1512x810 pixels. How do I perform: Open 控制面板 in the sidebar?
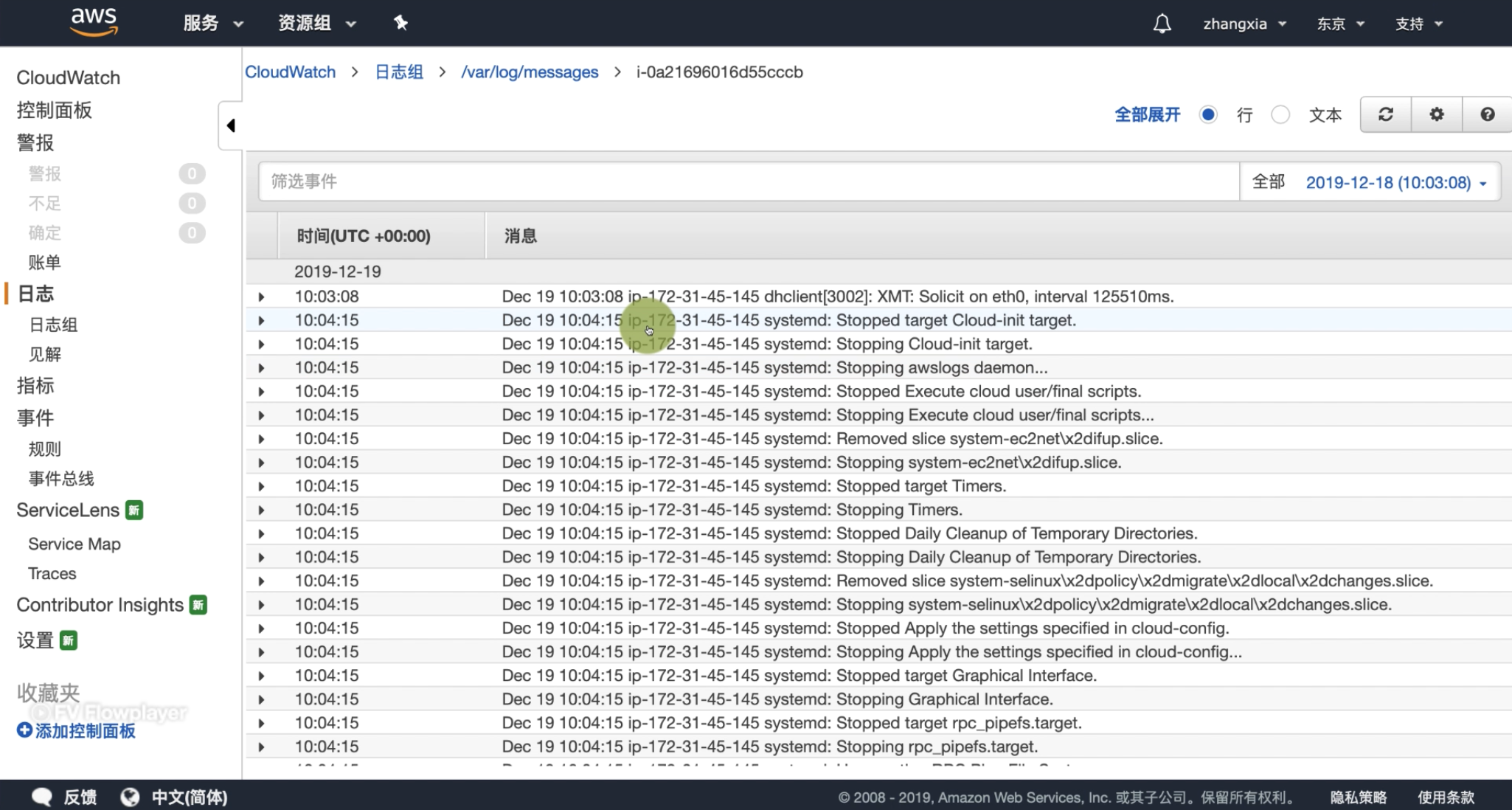[x=54, y=110]
